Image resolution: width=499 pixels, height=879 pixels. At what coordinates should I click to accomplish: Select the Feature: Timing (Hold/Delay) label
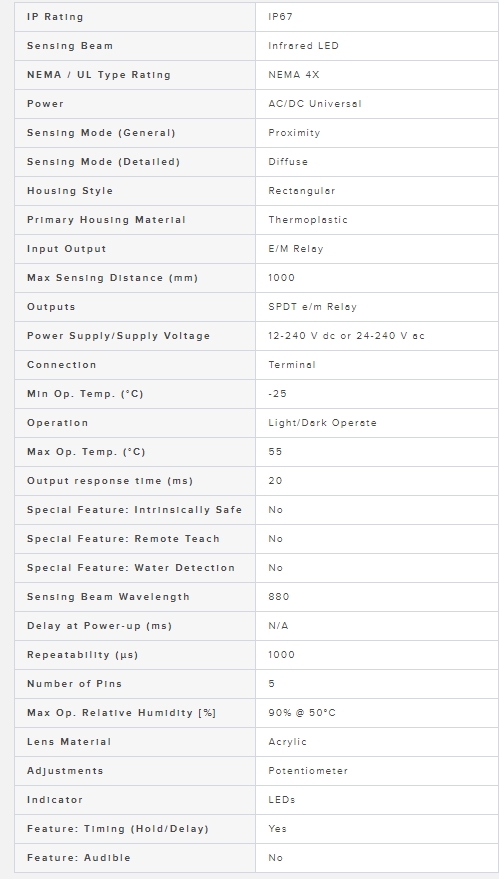[x=118, y=829]
